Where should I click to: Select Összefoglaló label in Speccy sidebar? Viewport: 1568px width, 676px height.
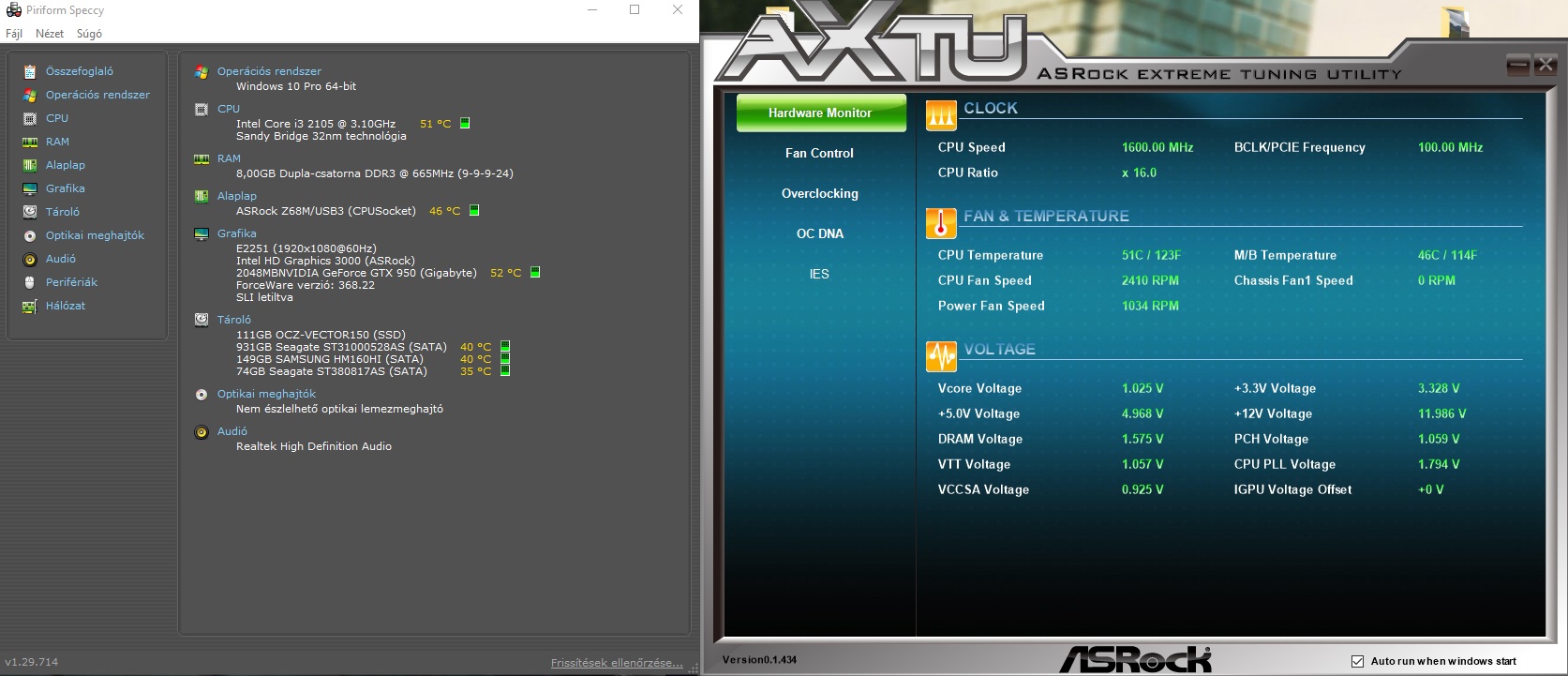pyautogui.click(x=80, y=71)
